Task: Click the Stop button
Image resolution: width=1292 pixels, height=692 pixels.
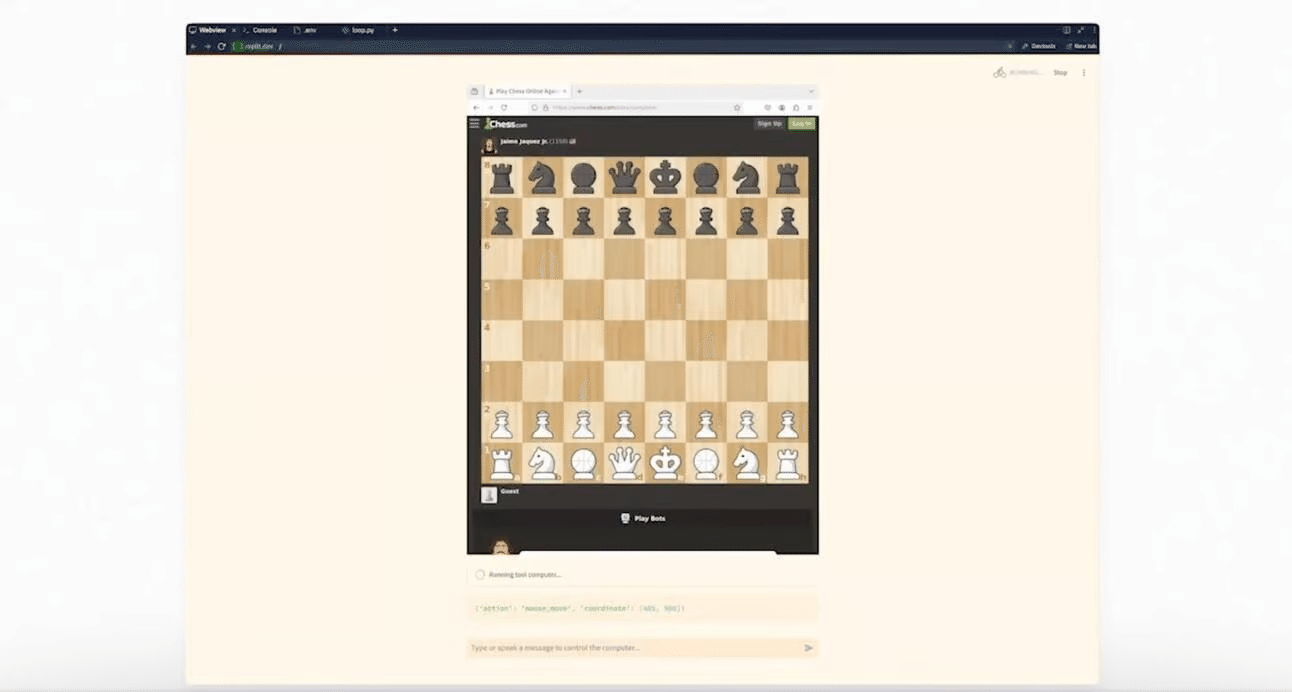Action: click(1060, 73)
